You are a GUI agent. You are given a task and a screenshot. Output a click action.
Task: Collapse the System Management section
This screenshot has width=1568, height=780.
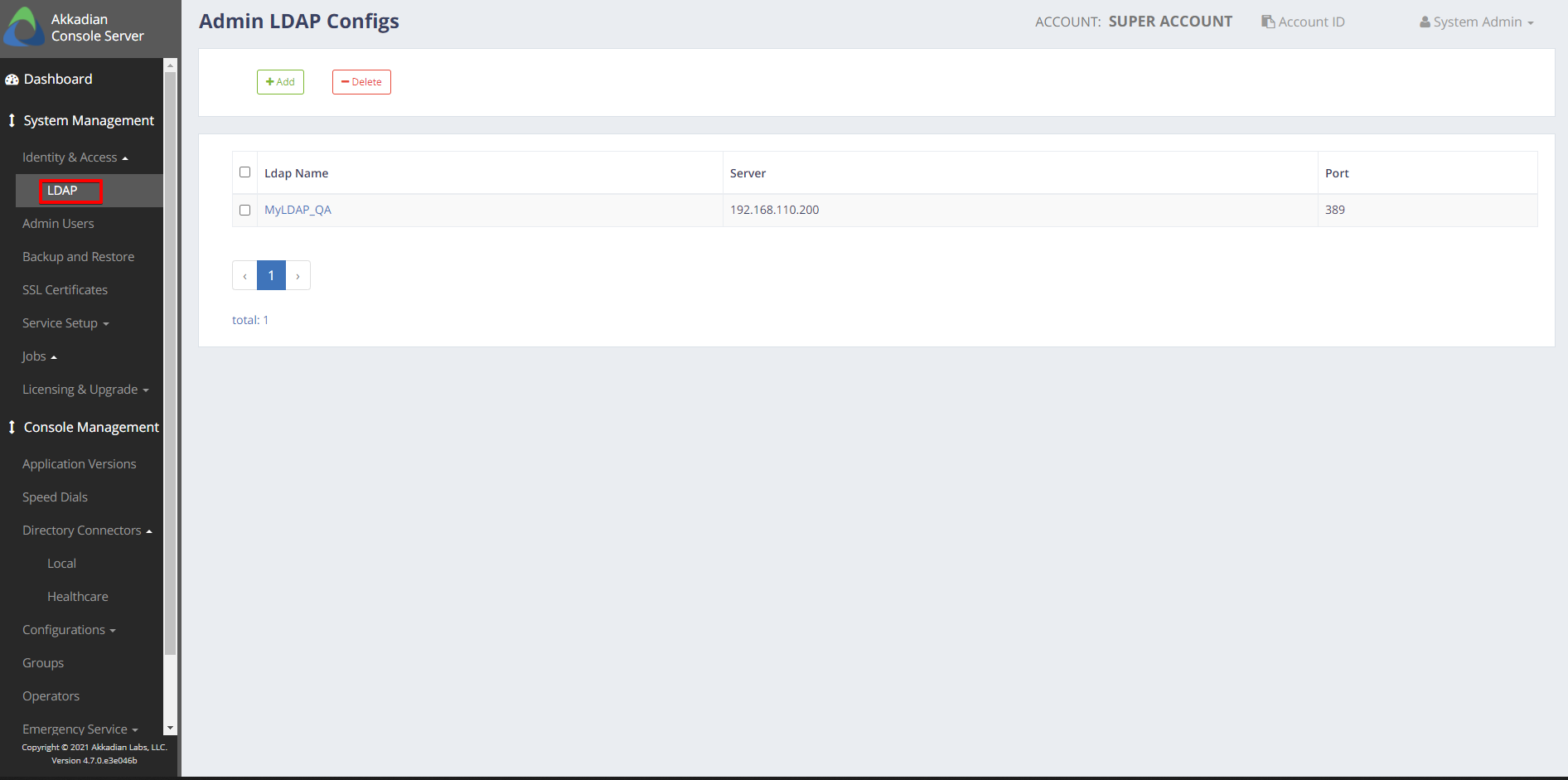89,120
